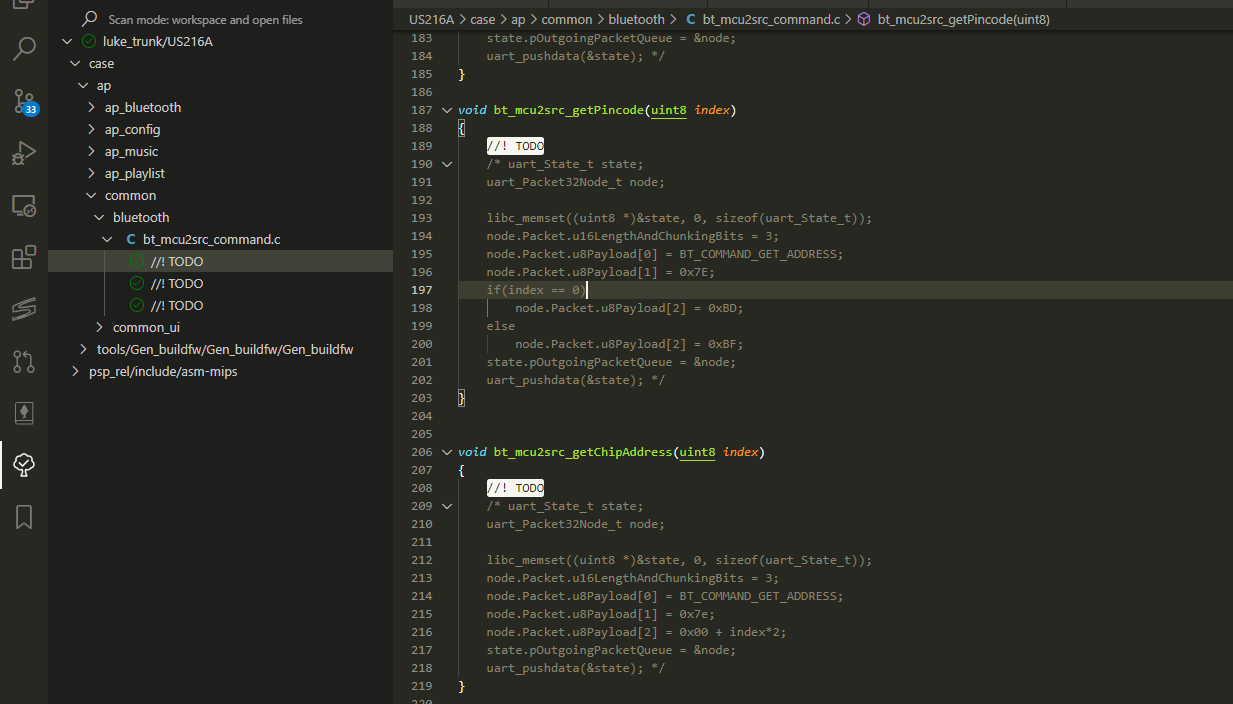Click case in the breadcrumb path
This screenshot has height=704, width=1233.
click(482, 19)
